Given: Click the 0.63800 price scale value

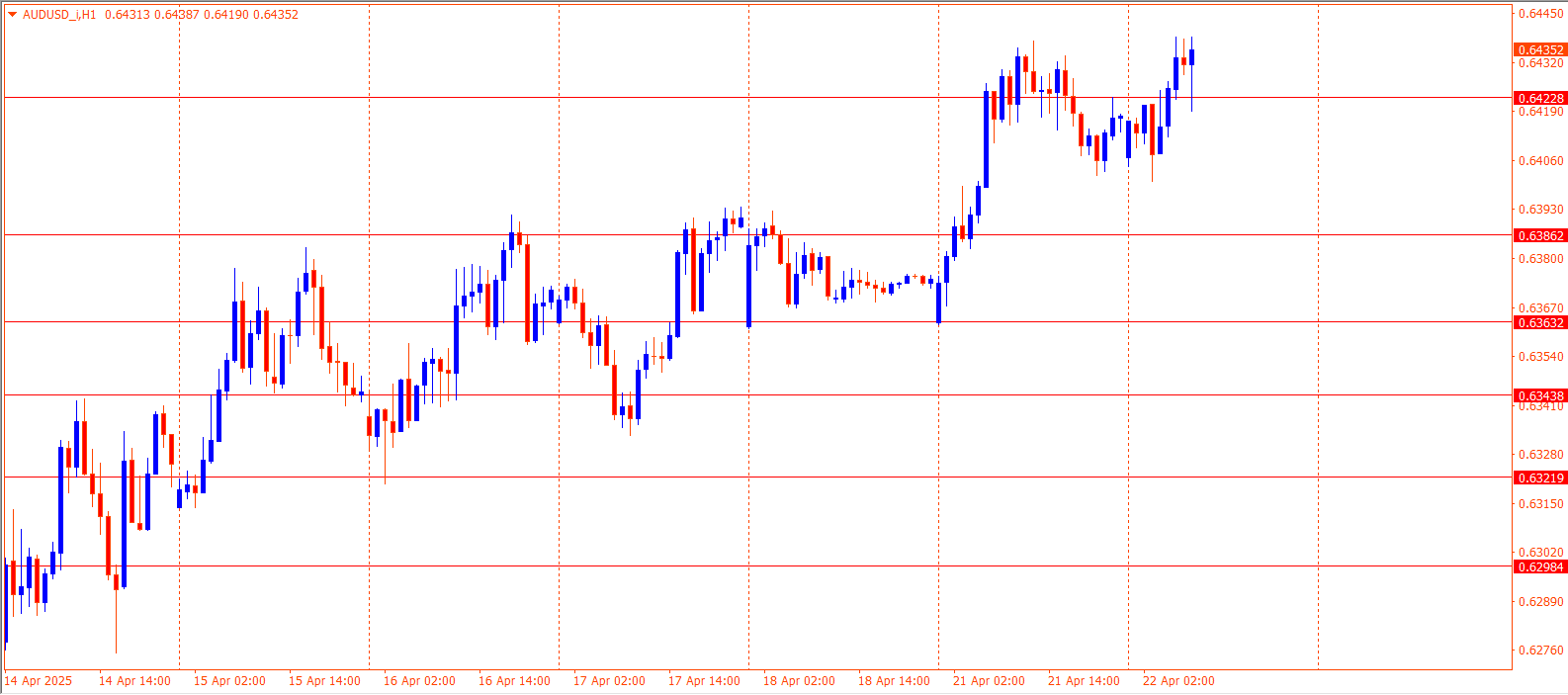Looking at the screenshot, I should pyautogui.click(x=1541, y=259).
